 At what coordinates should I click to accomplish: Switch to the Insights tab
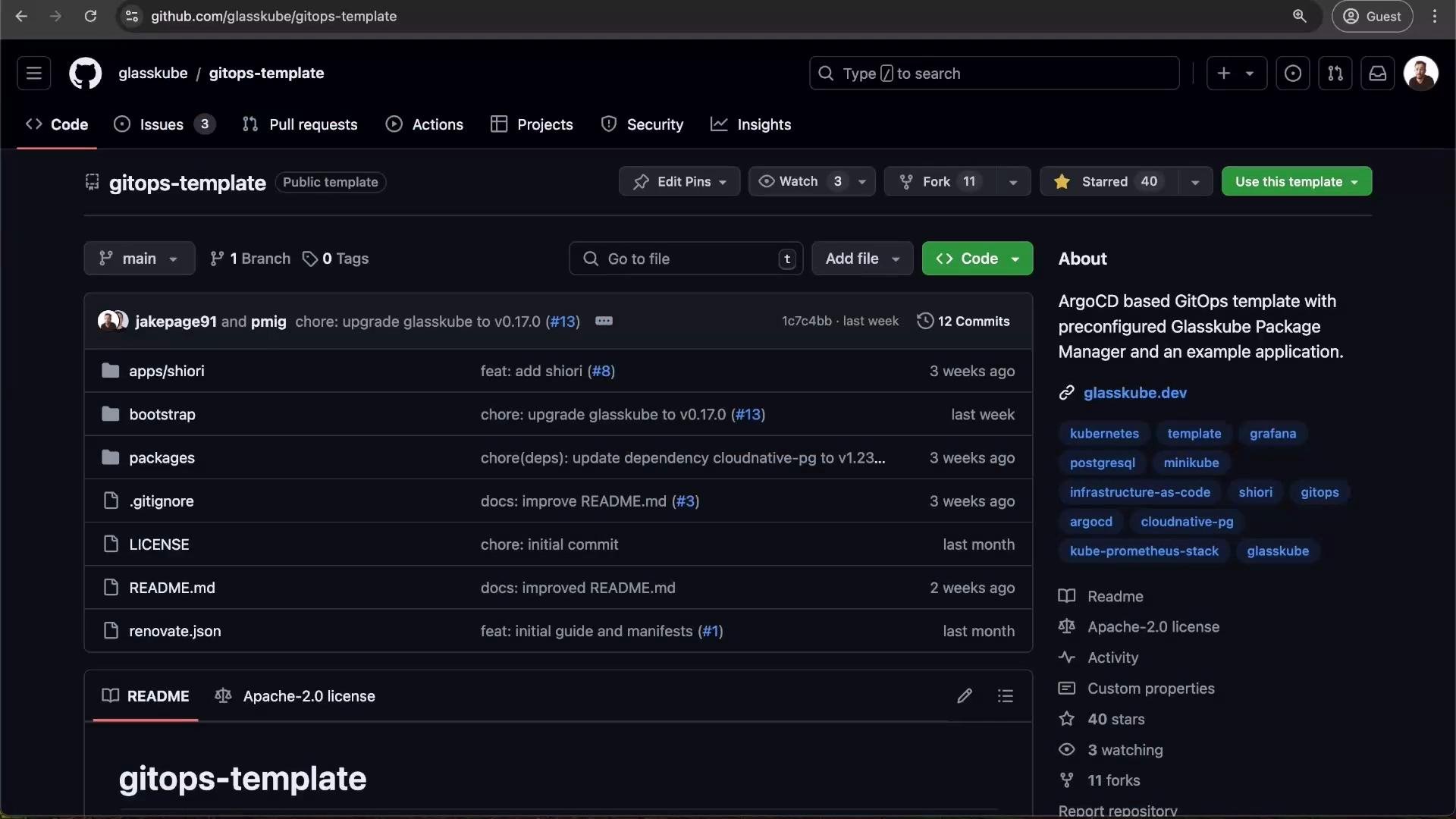[751, 124]
